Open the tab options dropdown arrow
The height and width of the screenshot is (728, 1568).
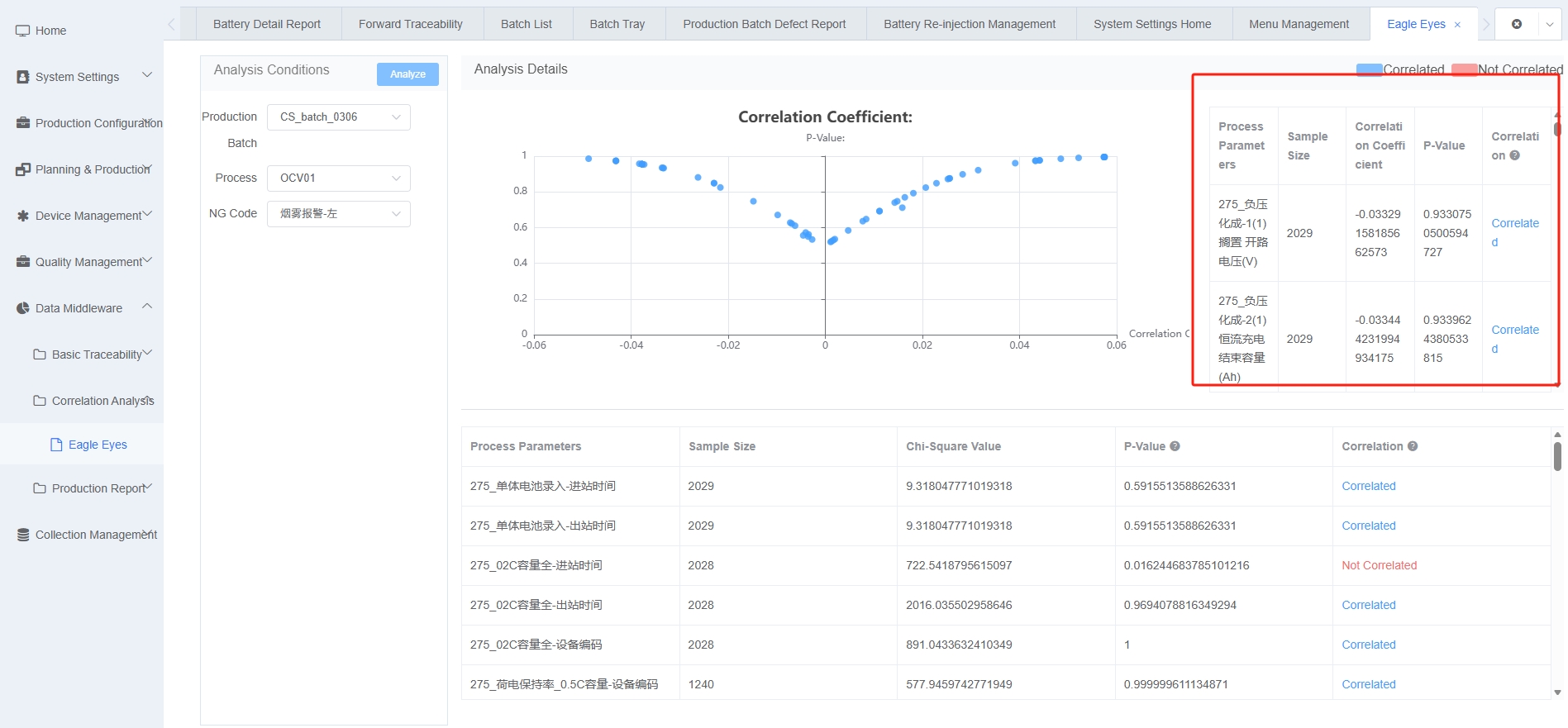(x=1550, y=25)
